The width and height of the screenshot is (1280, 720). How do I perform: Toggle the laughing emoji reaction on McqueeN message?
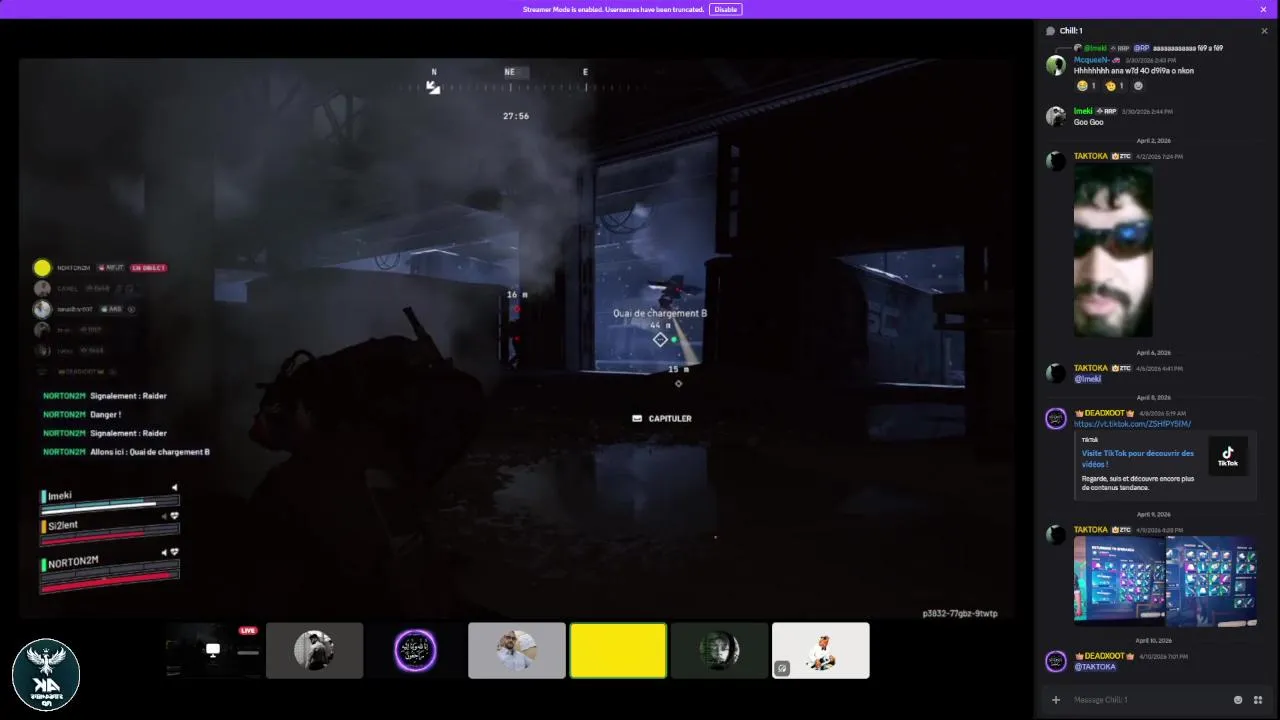tap(1086, 86)
